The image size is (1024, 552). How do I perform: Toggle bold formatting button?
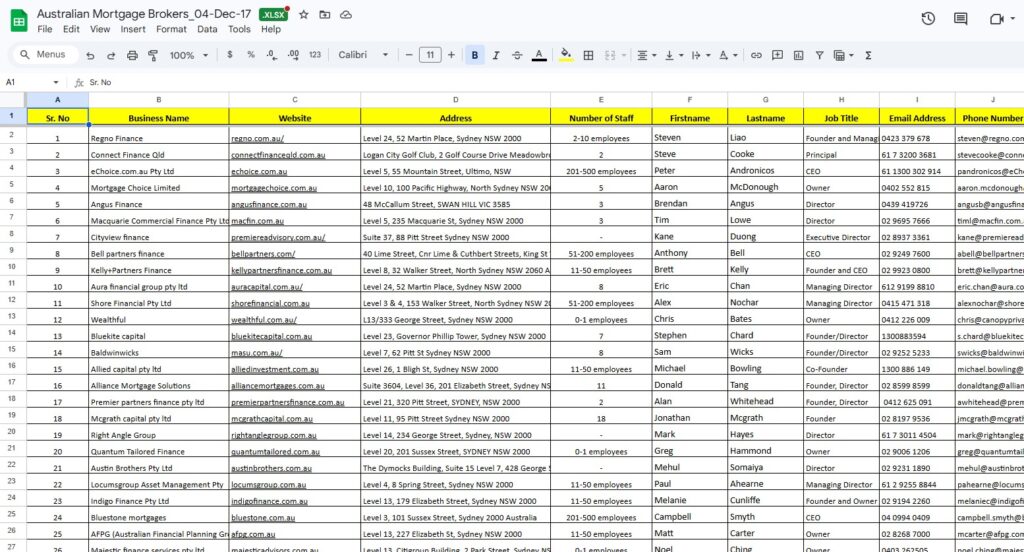[x=475, y=56]
